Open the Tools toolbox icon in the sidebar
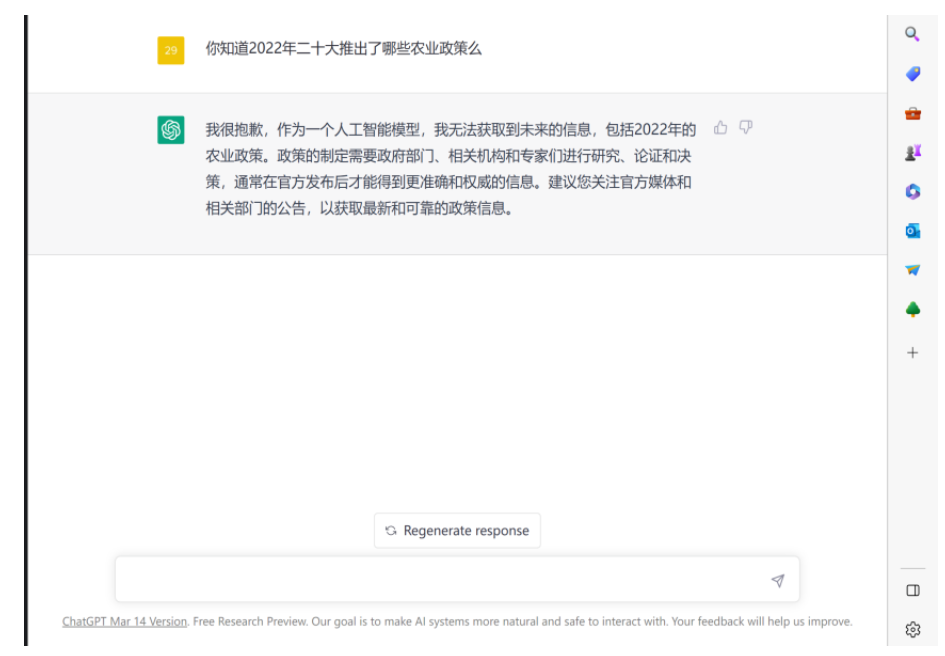The width and height of the screenshot is (945, 656). point(911,112)
